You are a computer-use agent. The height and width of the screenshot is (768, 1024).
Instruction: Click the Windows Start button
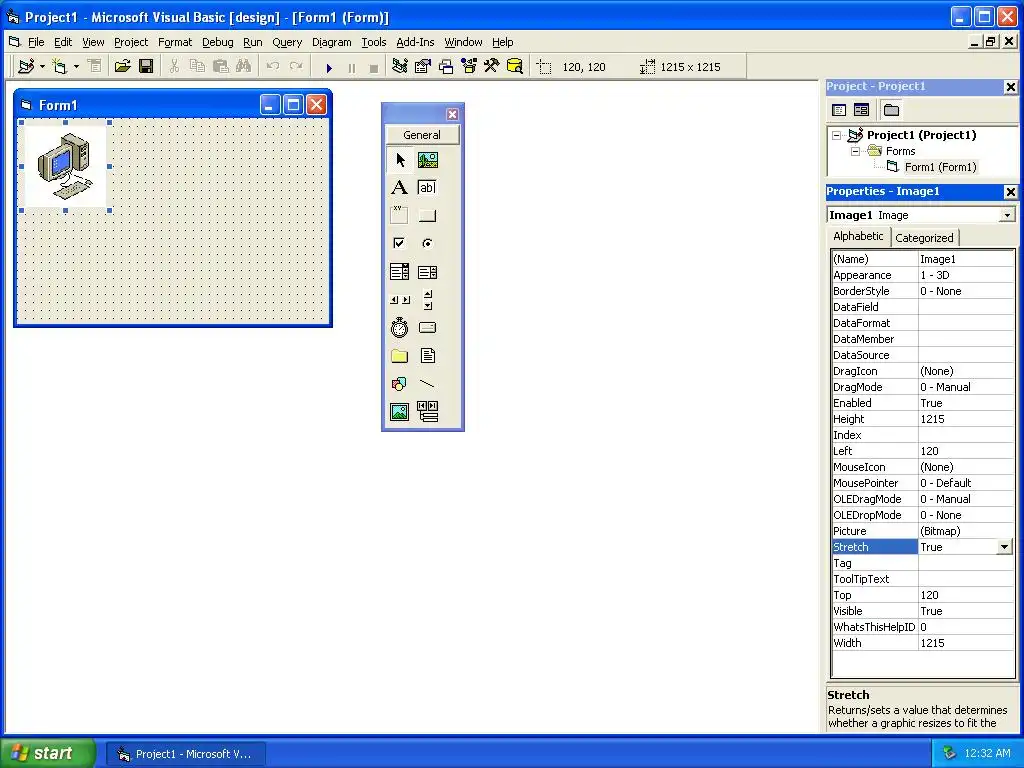48,753
